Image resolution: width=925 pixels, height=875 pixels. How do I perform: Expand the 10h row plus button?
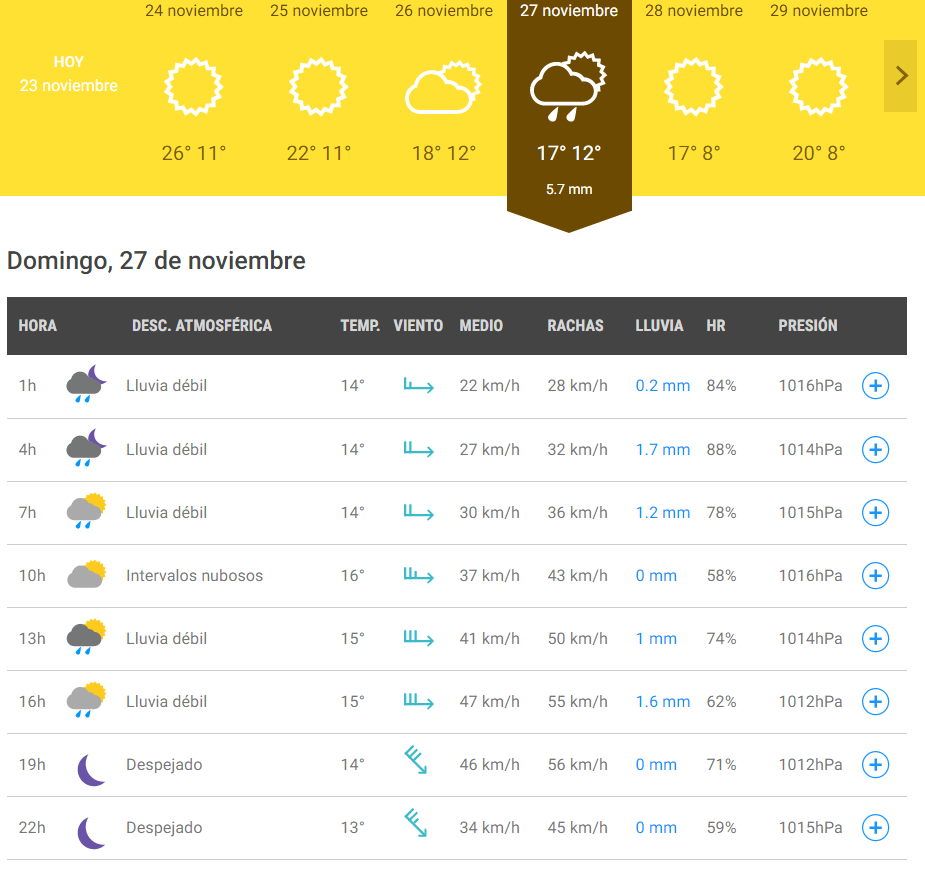click(875, 576)
